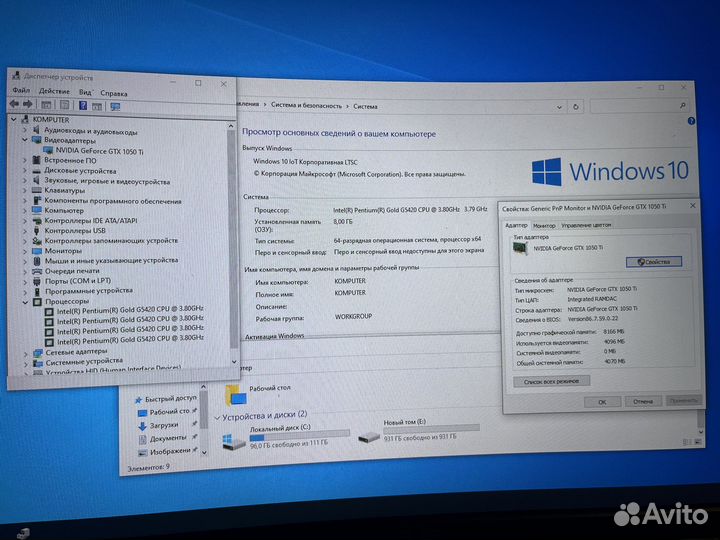Click the Рабочий стол folder icon in Explorer
Screen dimensions: 720x540
pos(236,396)
